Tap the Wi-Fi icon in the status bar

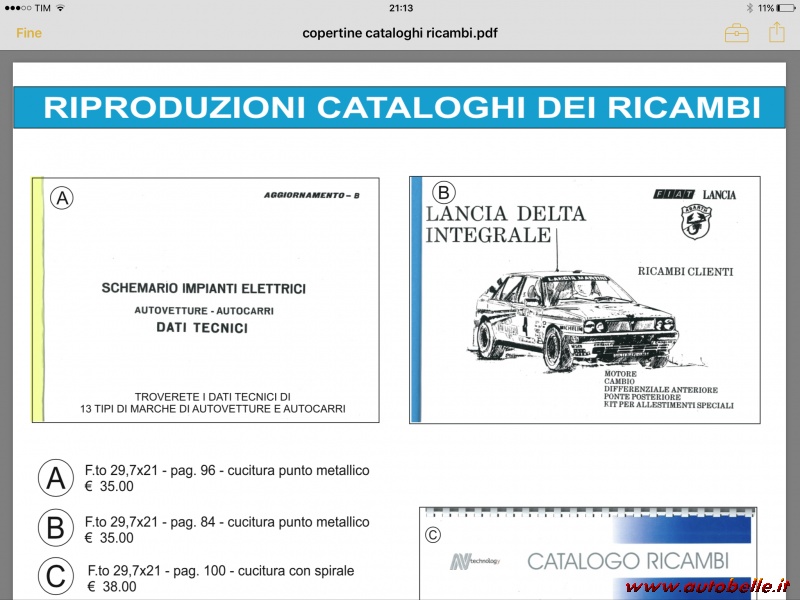pyautogui.click(x=60, y=8)
